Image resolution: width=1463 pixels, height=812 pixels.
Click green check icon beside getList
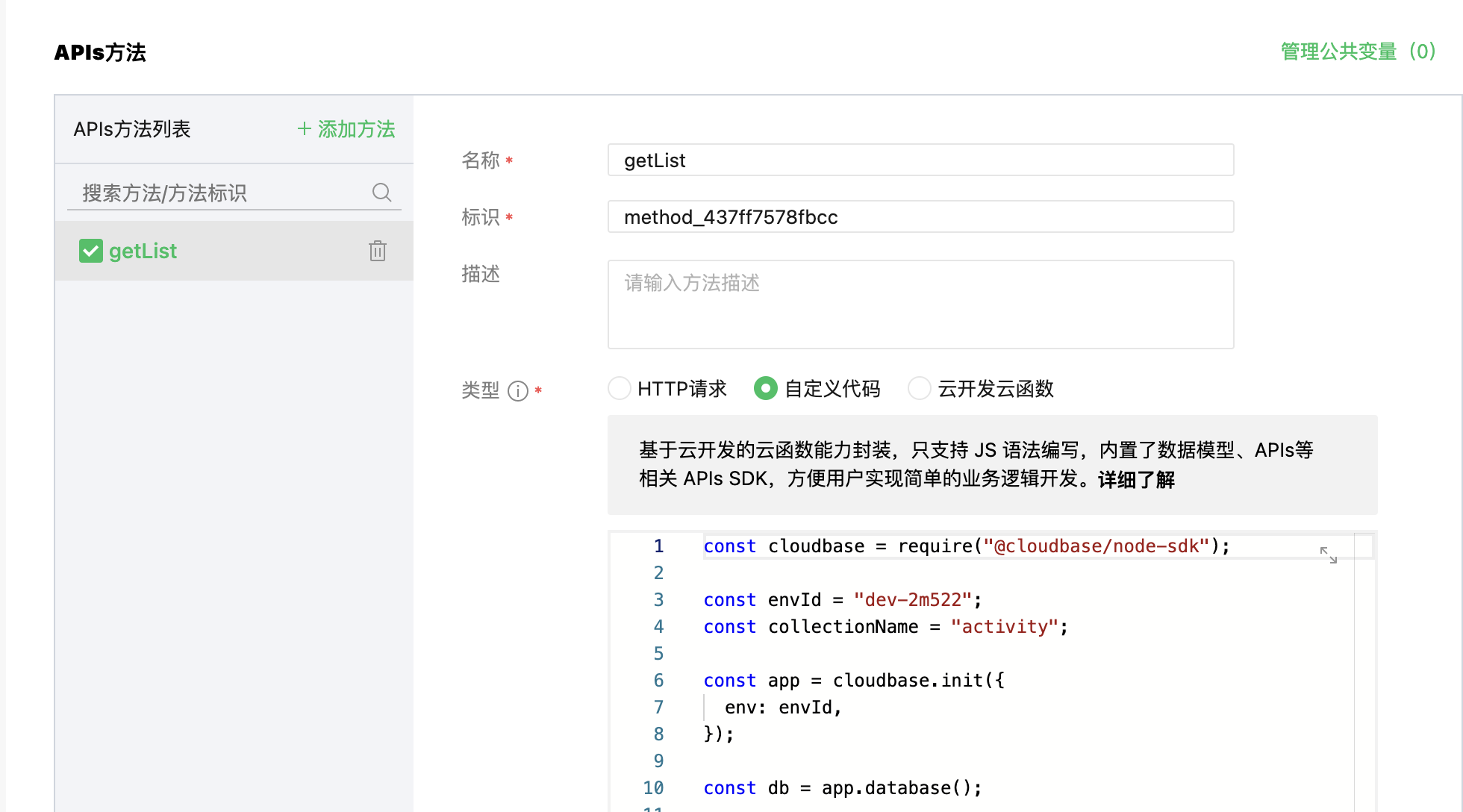tap(91, 251)
